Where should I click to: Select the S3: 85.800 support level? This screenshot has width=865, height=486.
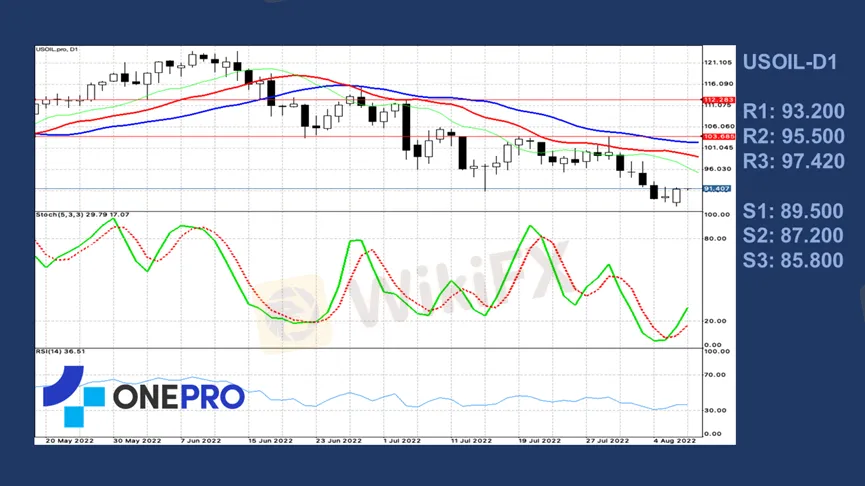pyautogui.click(x=793, y=261)
